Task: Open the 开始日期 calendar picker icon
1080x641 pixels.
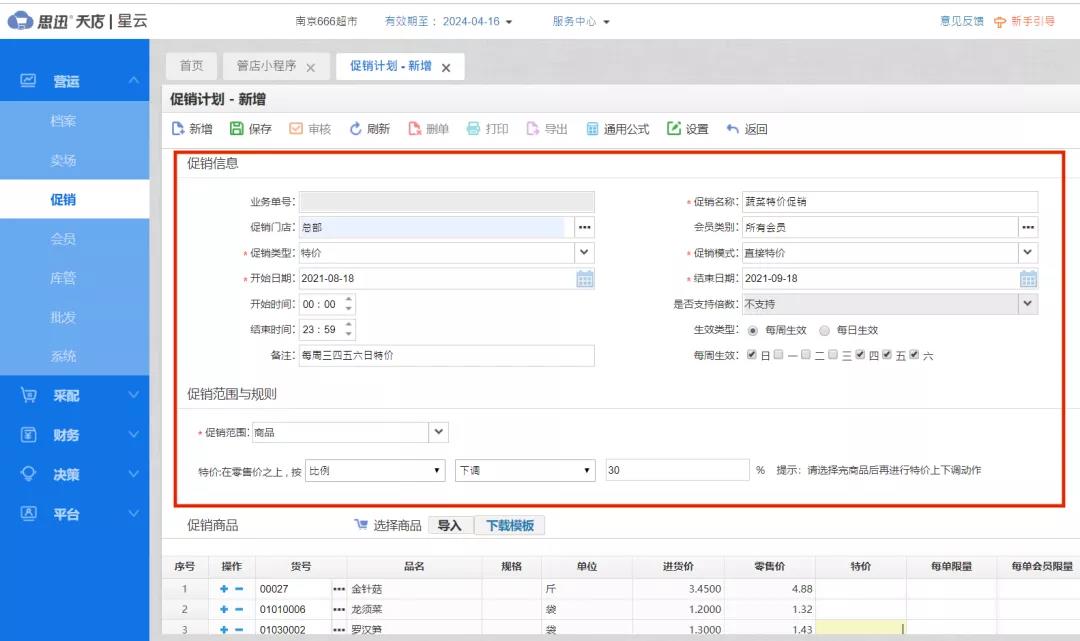Action: coord(587,278)
